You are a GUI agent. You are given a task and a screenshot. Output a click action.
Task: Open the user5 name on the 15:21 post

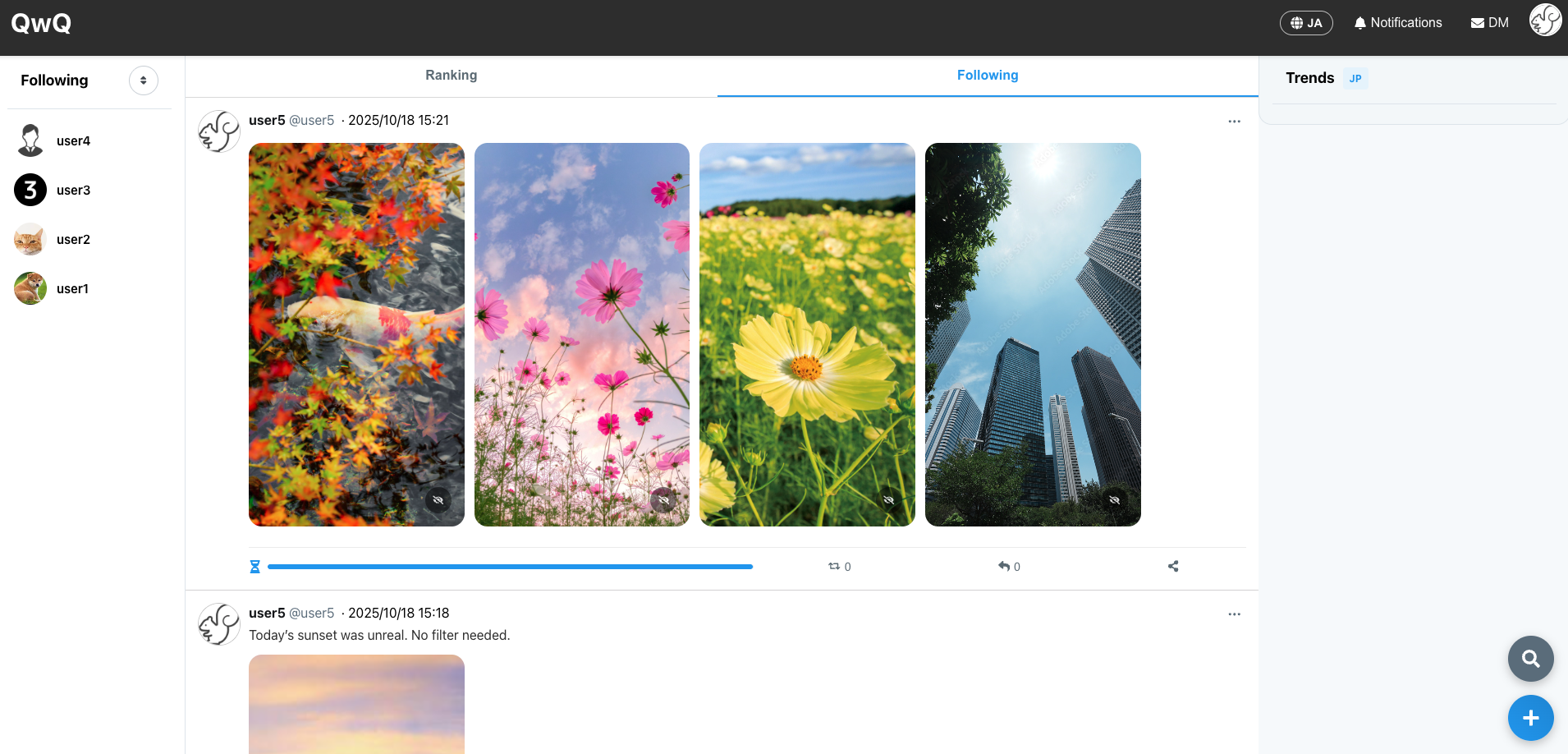tap(267, 120)
